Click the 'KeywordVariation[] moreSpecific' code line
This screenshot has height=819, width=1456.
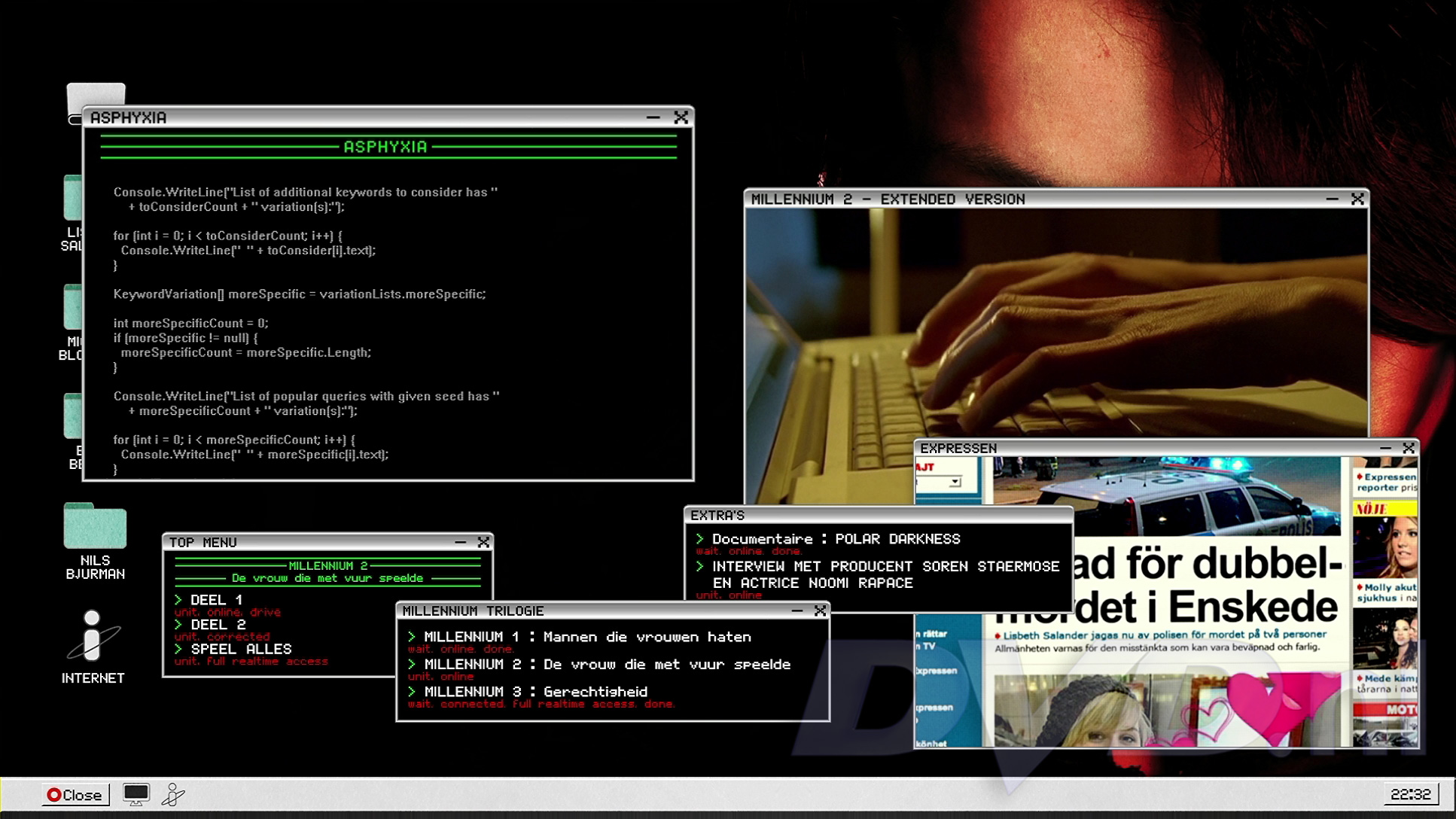pos(300,294)
